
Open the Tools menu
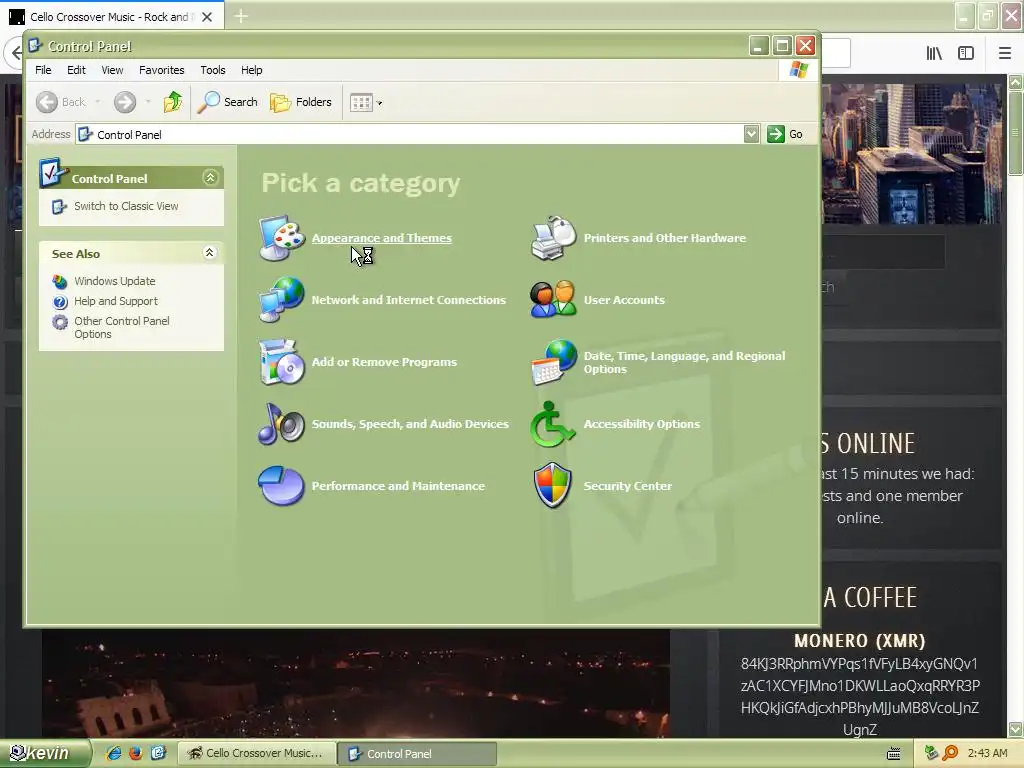point(213,70)
